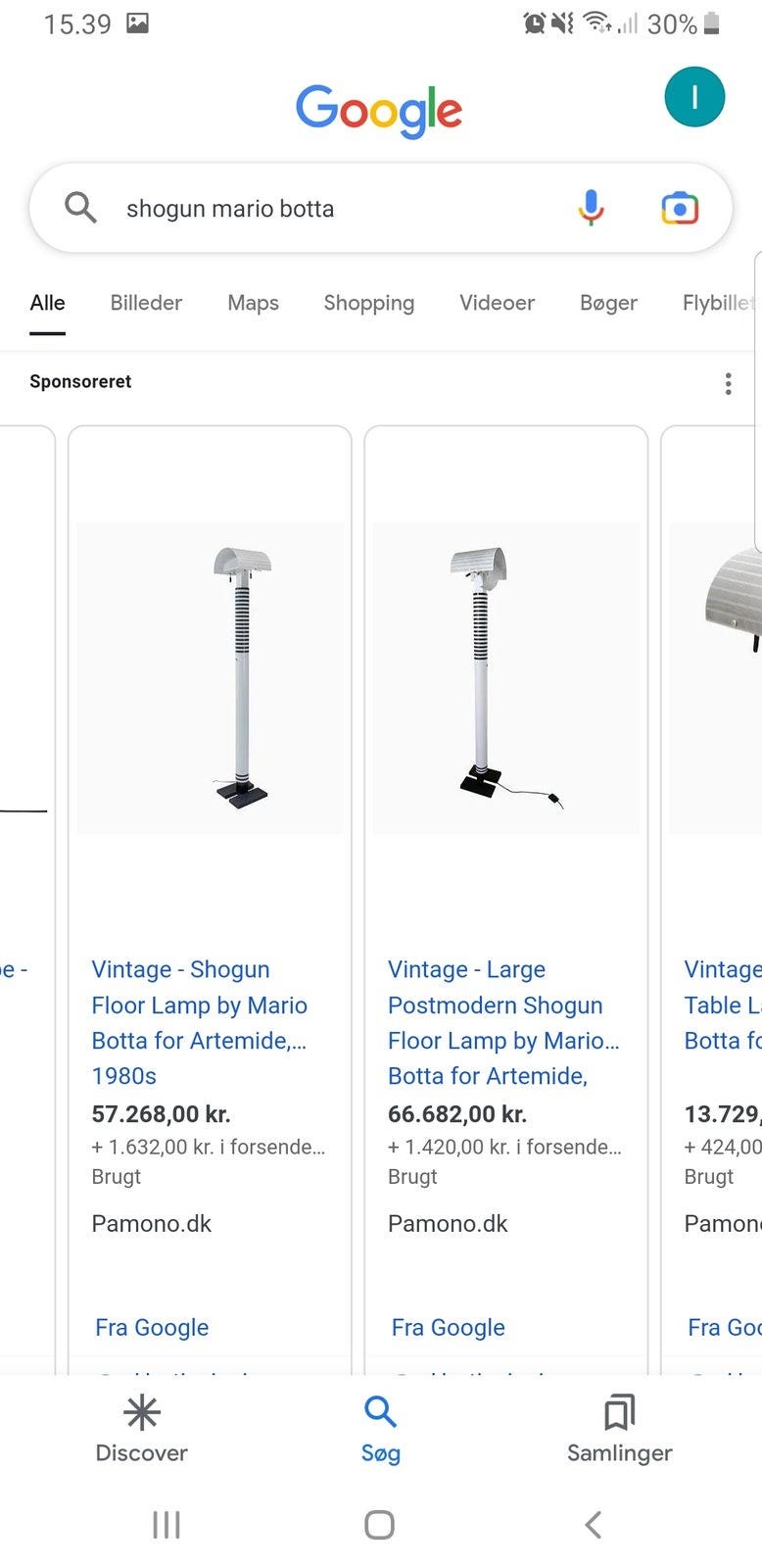This screenshot has width=762, height=1568.
Task: Open Vintage Shogun Floor Lamp 1980s link
Action: 200,1022
